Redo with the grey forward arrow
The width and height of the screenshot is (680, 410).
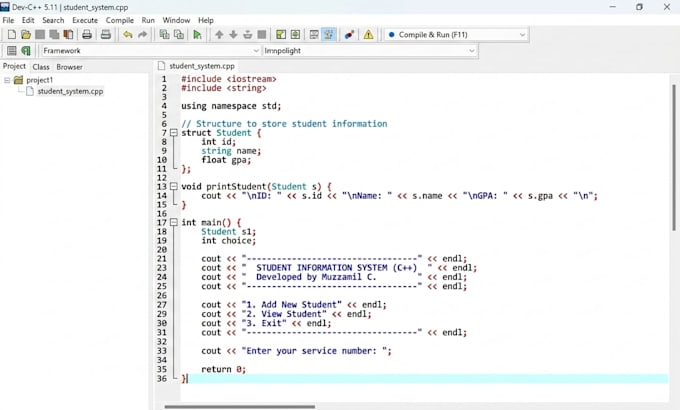click(142, 35)
